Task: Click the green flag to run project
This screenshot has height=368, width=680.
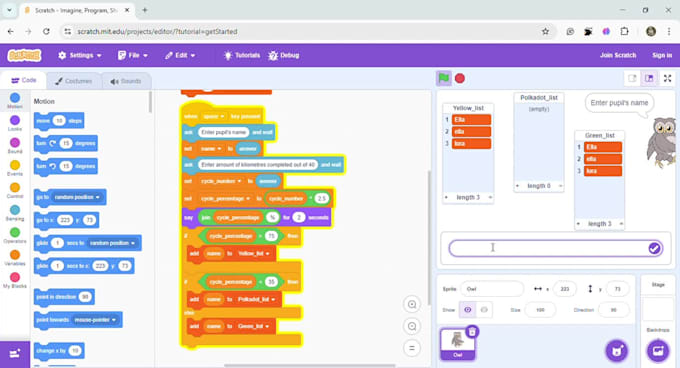Action: tap(444, 78)
